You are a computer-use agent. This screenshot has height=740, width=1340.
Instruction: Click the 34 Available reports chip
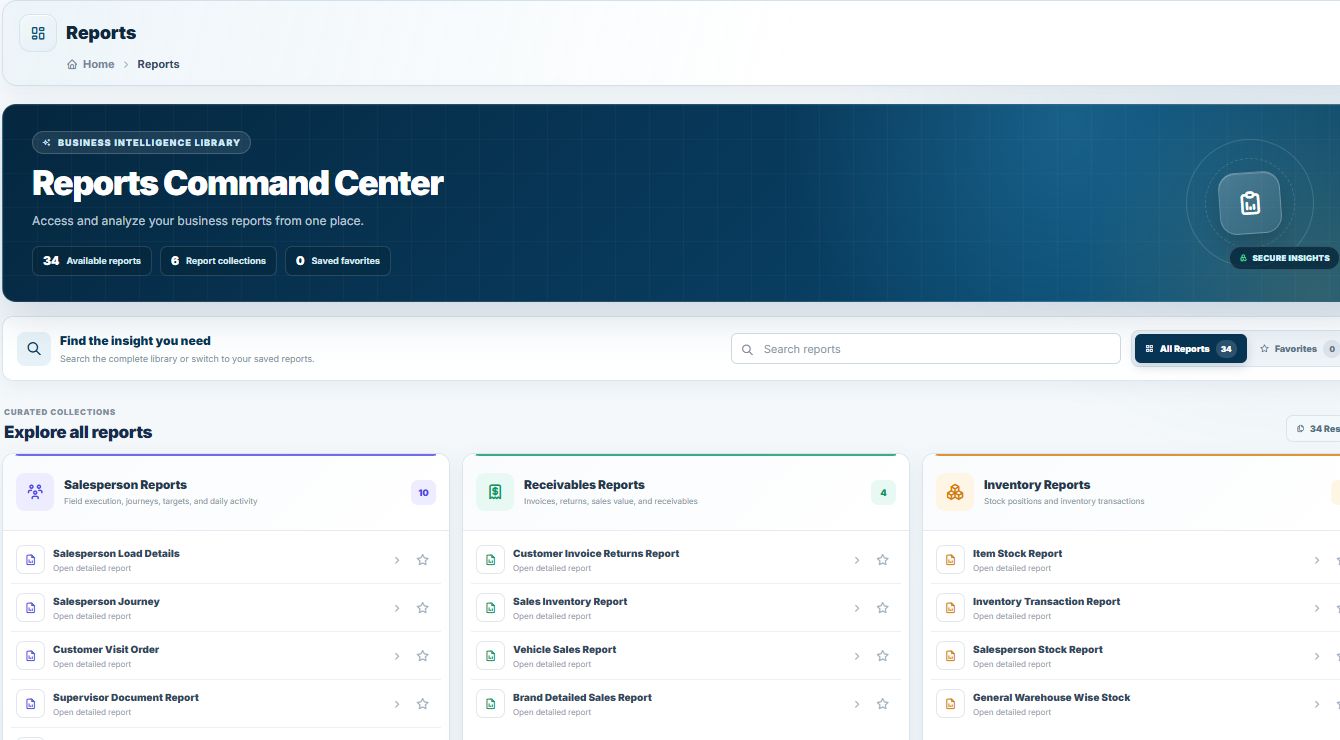coord(92,261)
